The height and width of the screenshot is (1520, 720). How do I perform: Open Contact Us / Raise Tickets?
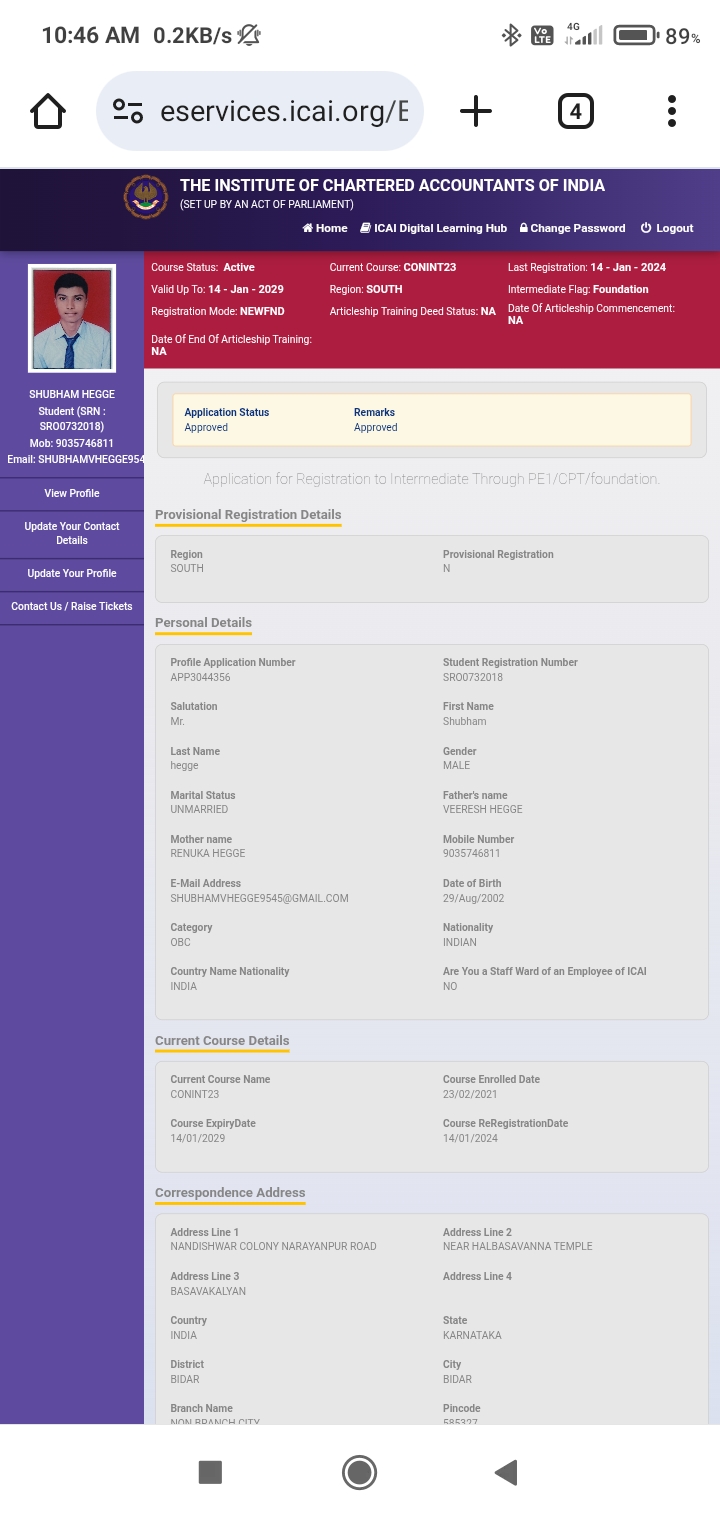pyautogui.click(x=72, y=606)
